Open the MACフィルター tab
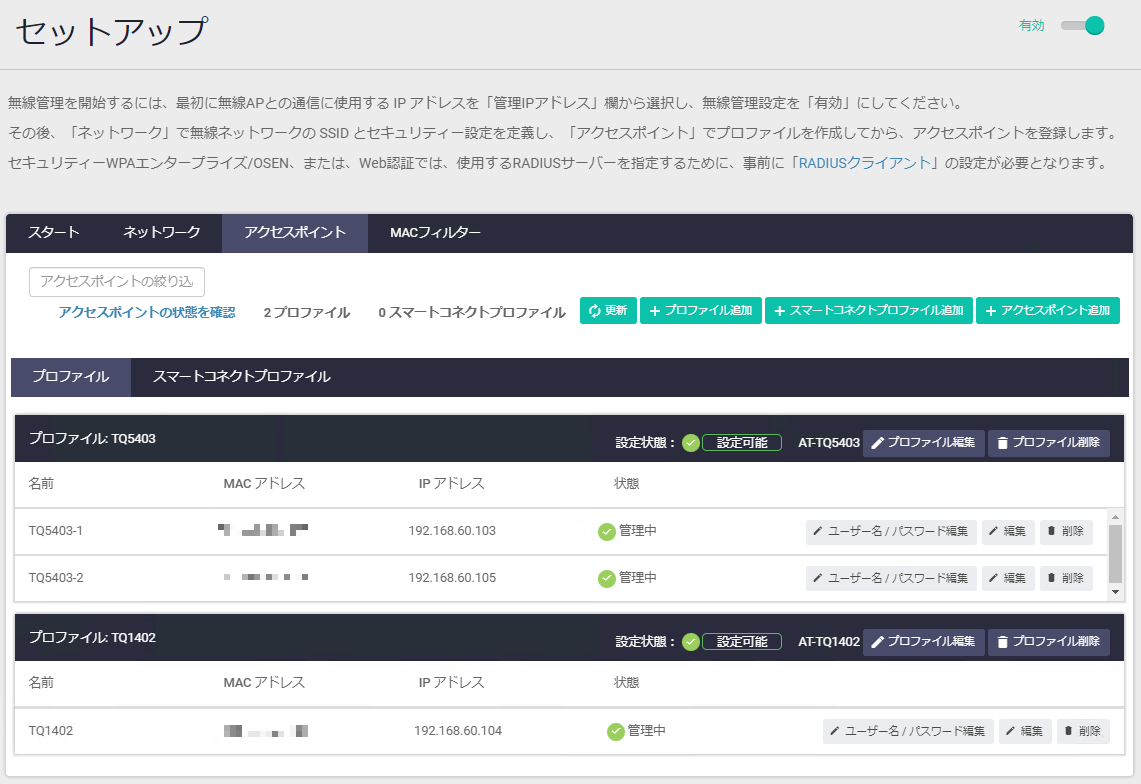The height and width of the screenshot is (784, 1141). pos(435,233)
